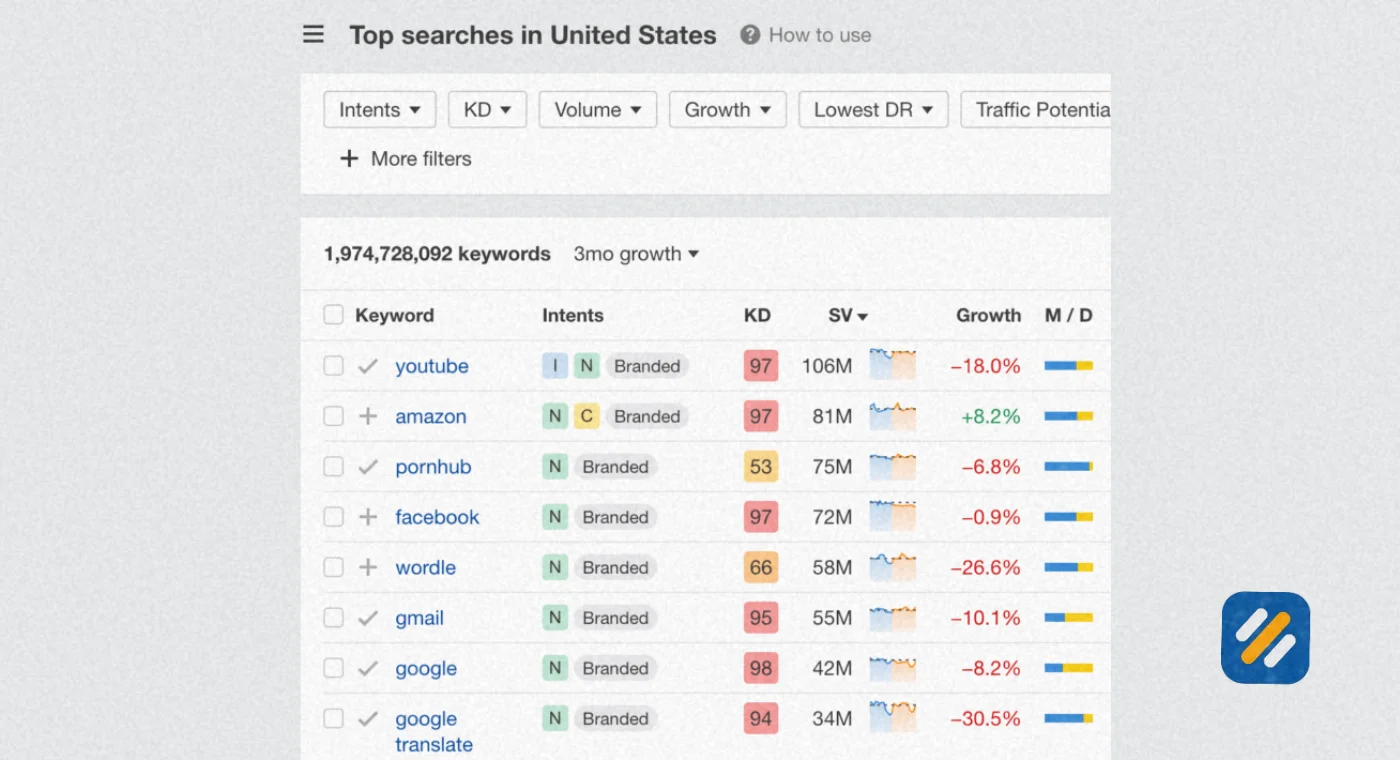Tick the checkbox for the google translate row
Screen dimensions: 1400x760
tap(333, 718)
